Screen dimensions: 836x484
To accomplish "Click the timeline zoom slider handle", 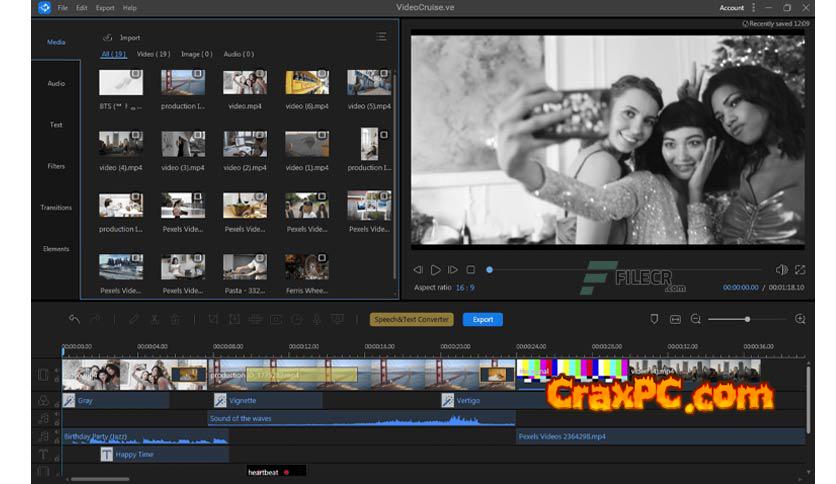I will coord(747,319).
